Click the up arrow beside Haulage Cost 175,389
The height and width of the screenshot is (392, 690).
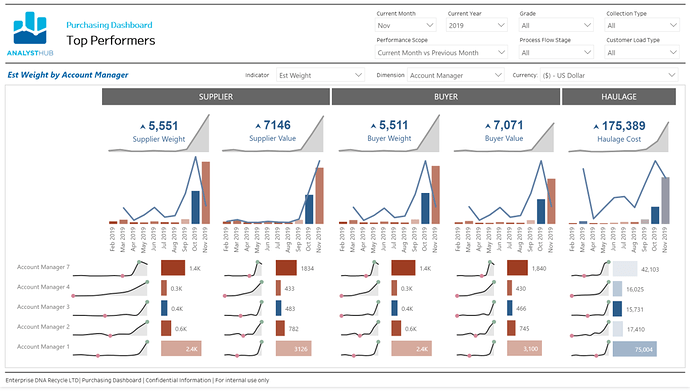pos(596,127)
